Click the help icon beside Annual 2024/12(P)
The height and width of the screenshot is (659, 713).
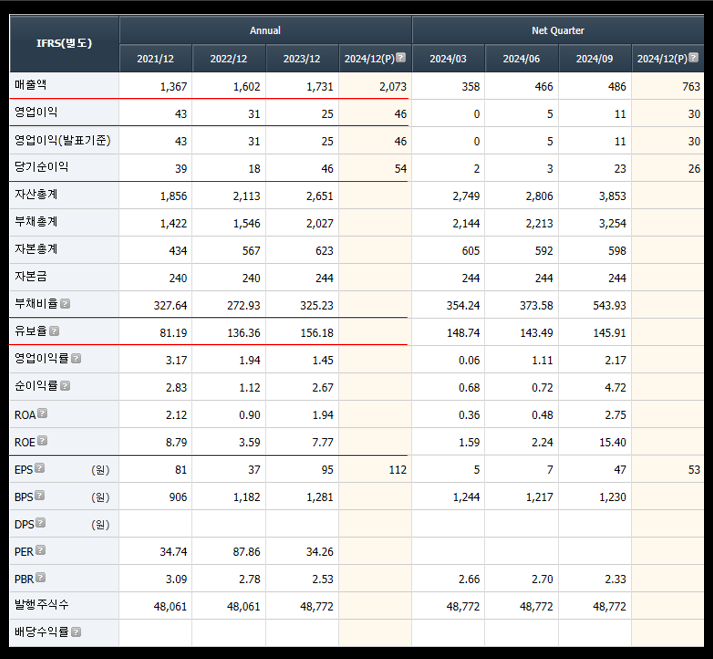(401, 57)
